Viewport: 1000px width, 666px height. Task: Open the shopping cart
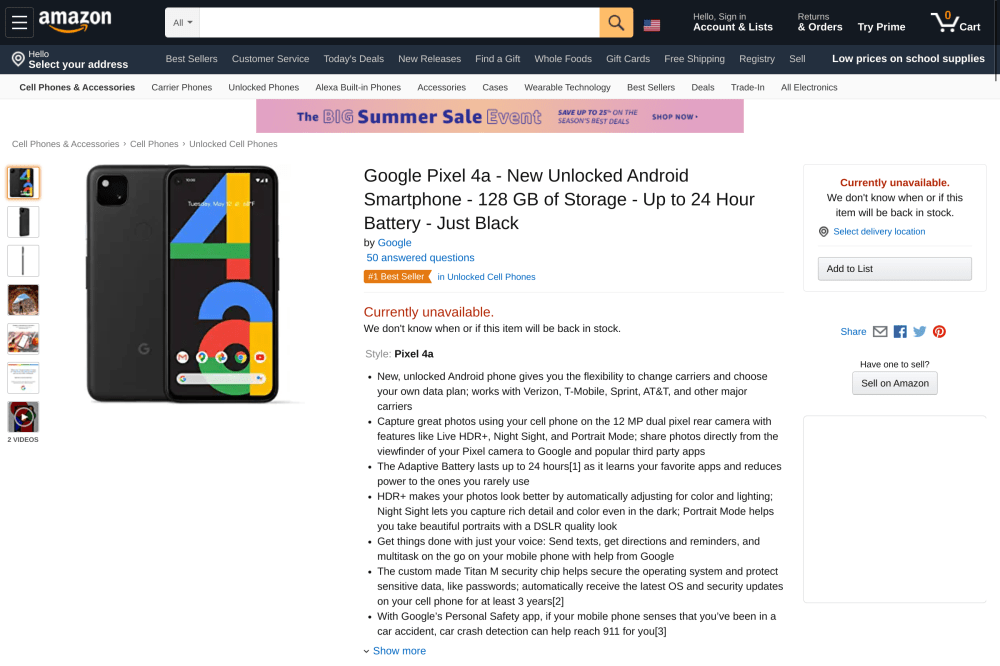[x=955, y=22]
